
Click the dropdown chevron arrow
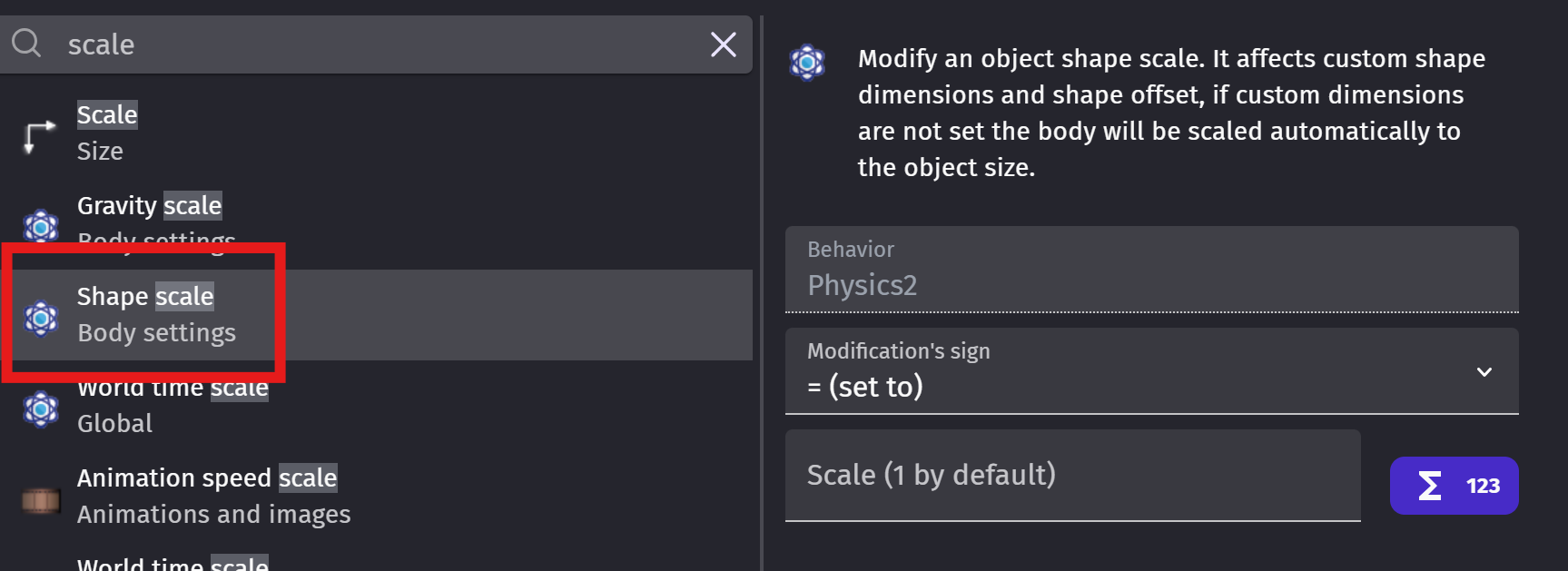(x=1484, y=372)
